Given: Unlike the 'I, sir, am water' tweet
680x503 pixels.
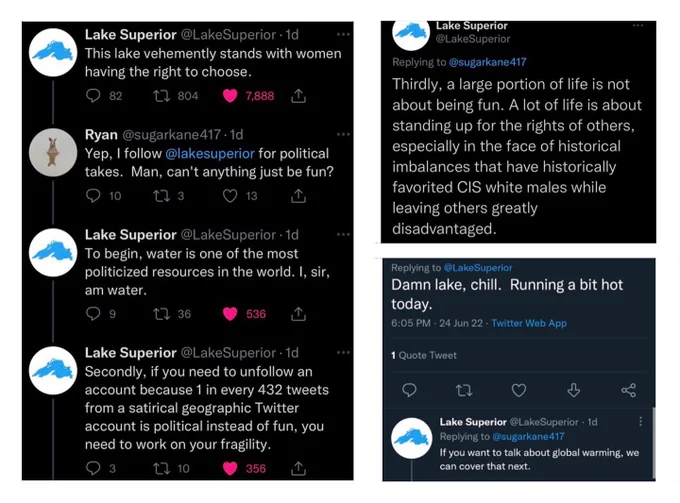Looking at the screenshot, I should pos(230,314).
